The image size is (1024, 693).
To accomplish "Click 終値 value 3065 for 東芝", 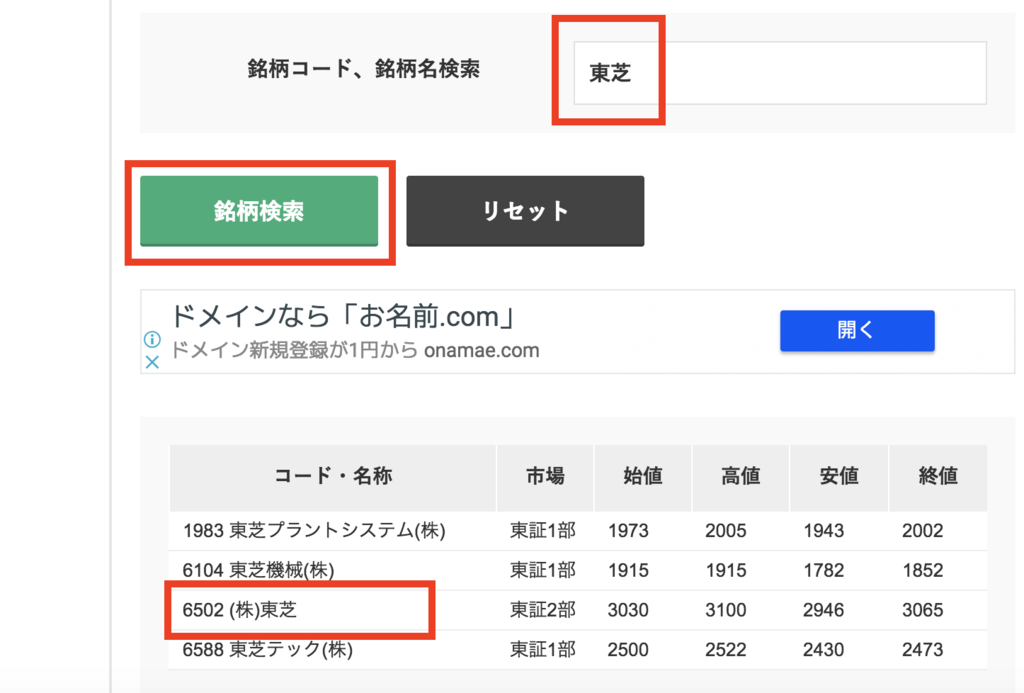I will click(x=923, y=610).
